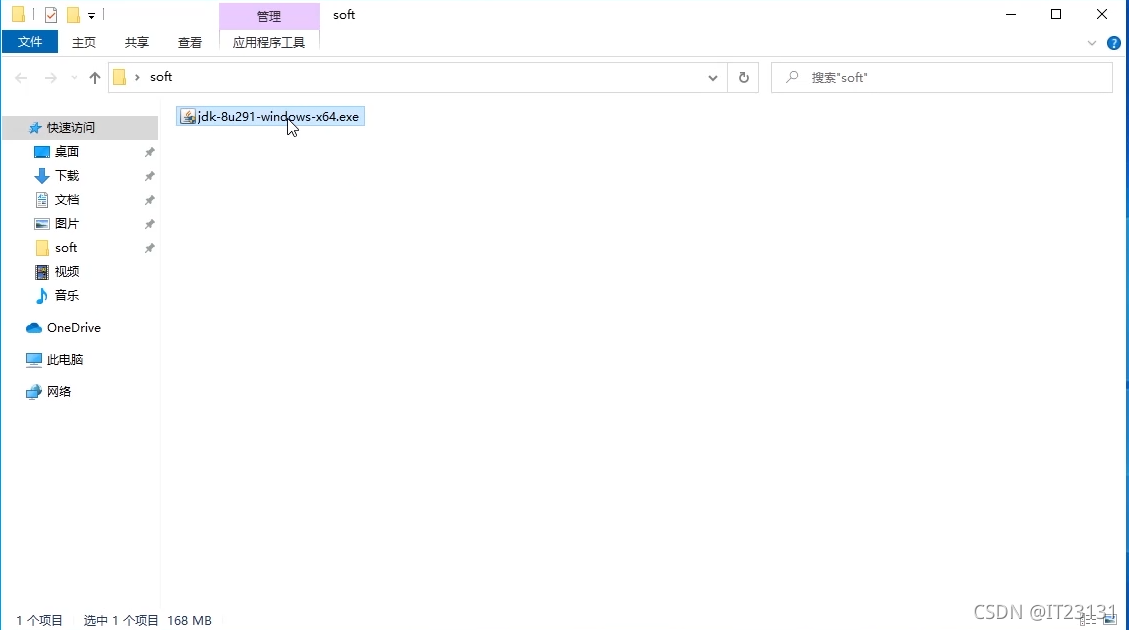Switch to details view layout icon
This screenshot has height=630, width=1129.
pos(1089,619)
